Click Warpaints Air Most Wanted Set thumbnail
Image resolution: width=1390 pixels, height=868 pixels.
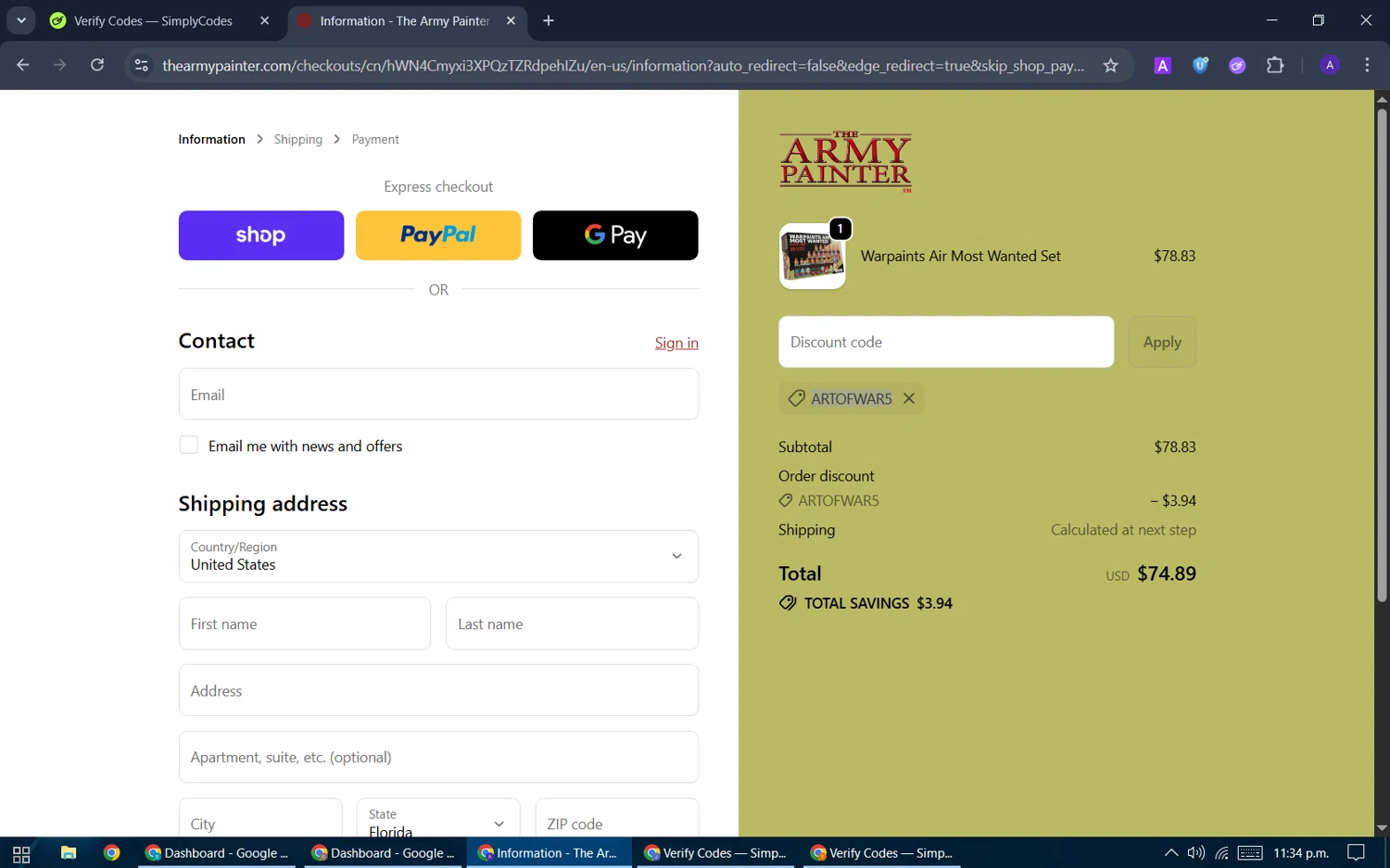pos(813,257)
